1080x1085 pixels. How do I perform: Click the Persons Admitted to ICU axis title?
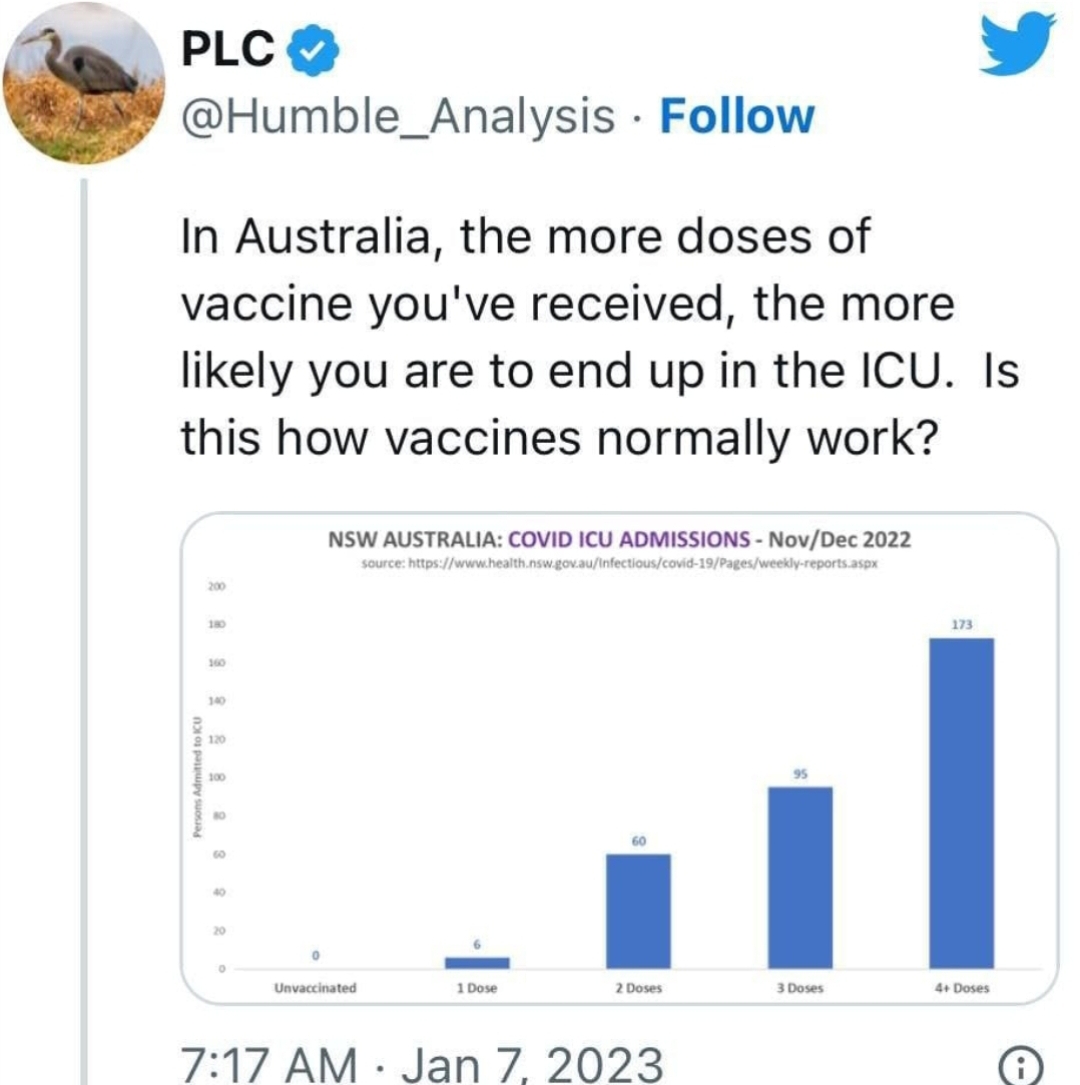(198, 778)
